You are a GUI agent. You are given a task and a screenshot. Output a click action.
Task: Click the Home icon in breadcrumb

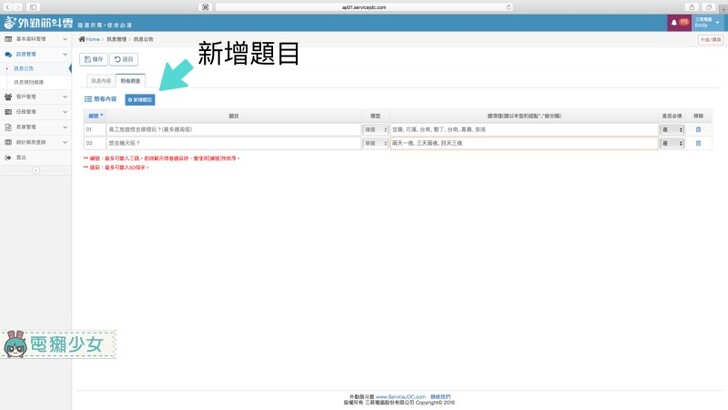82,40
